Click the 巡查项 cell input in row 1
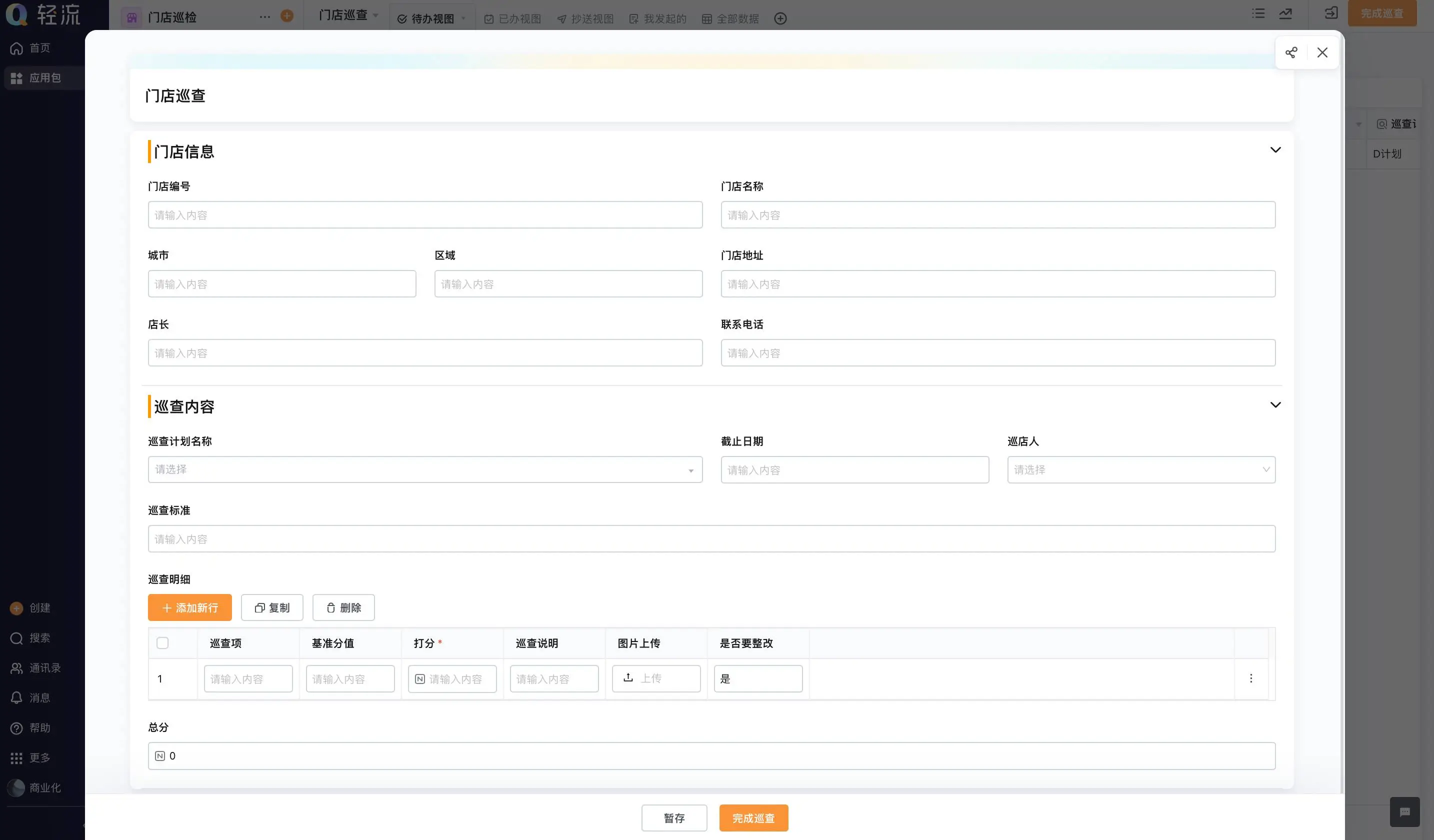This screenshot has height=840, width=1434. tap(248, 679)
